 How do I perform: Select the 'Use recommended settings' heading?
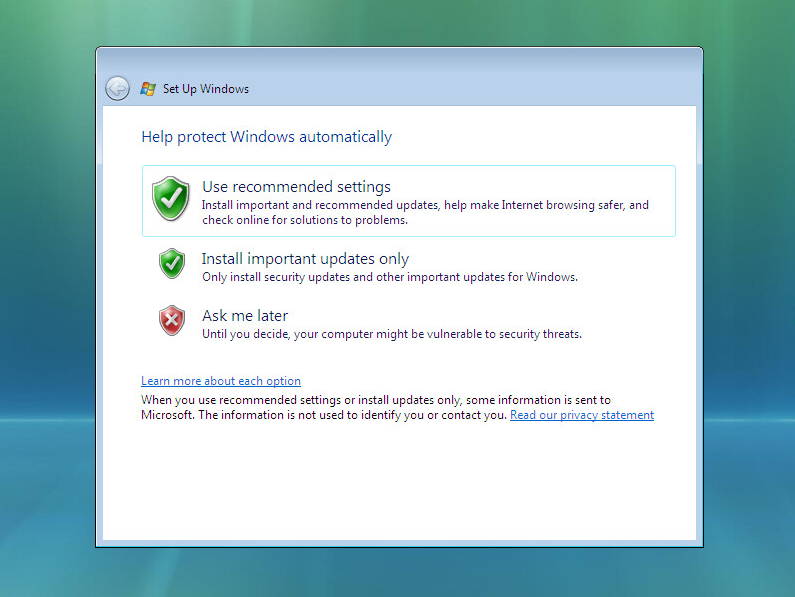[x=296, y=186]
